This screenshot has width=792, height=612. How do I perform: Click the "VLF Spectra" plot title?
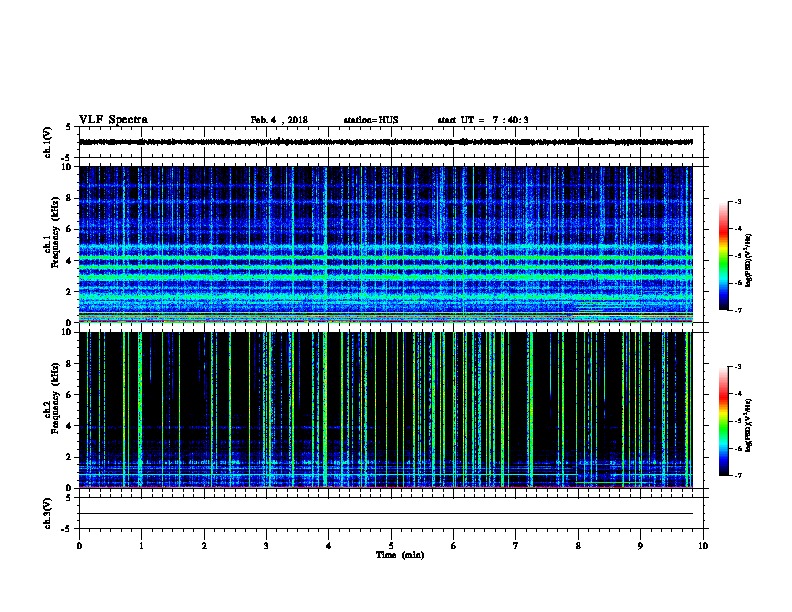[113, 120]
